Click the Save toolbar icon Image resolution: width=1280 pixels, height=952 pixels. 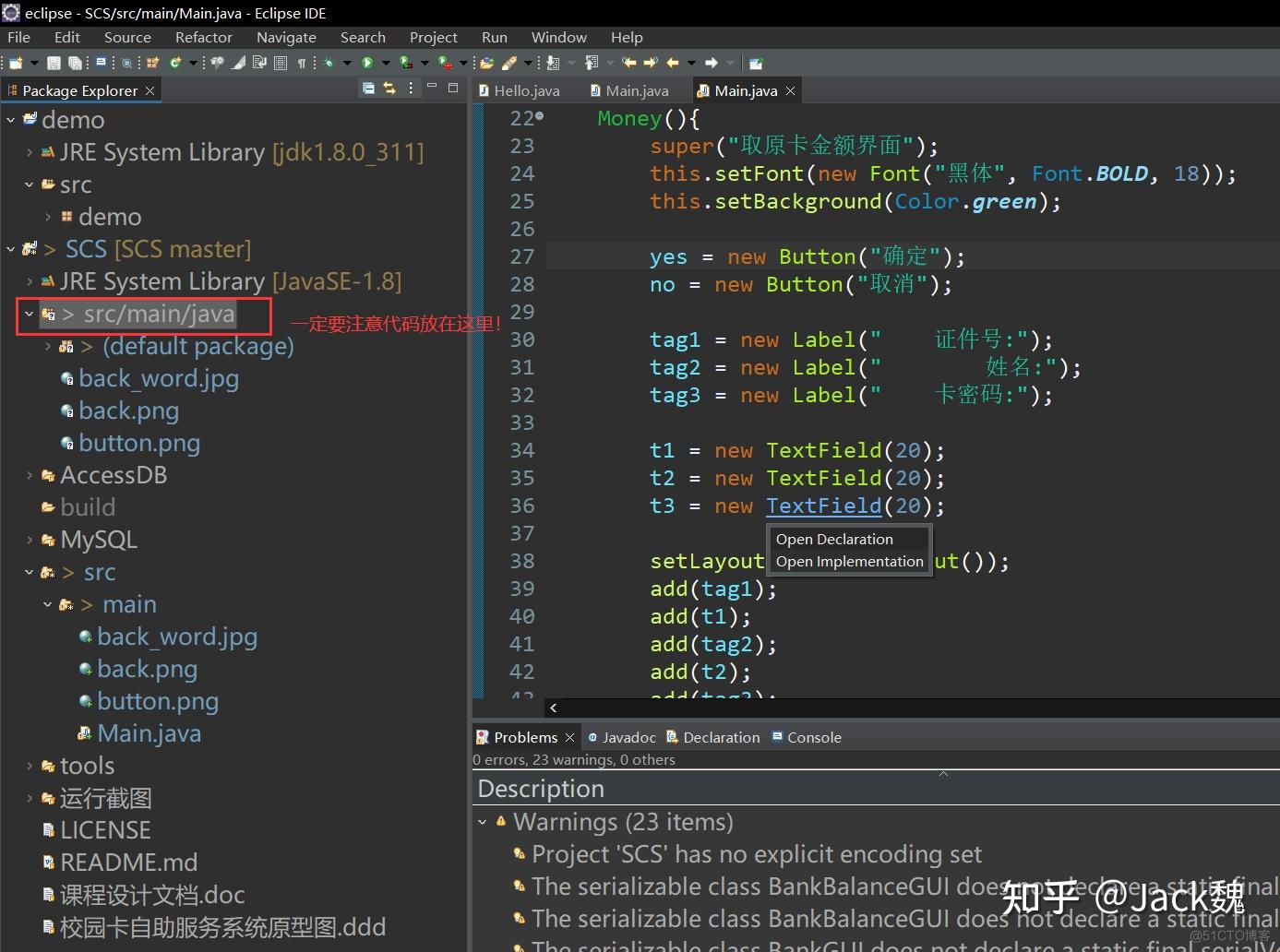point(54,63)
